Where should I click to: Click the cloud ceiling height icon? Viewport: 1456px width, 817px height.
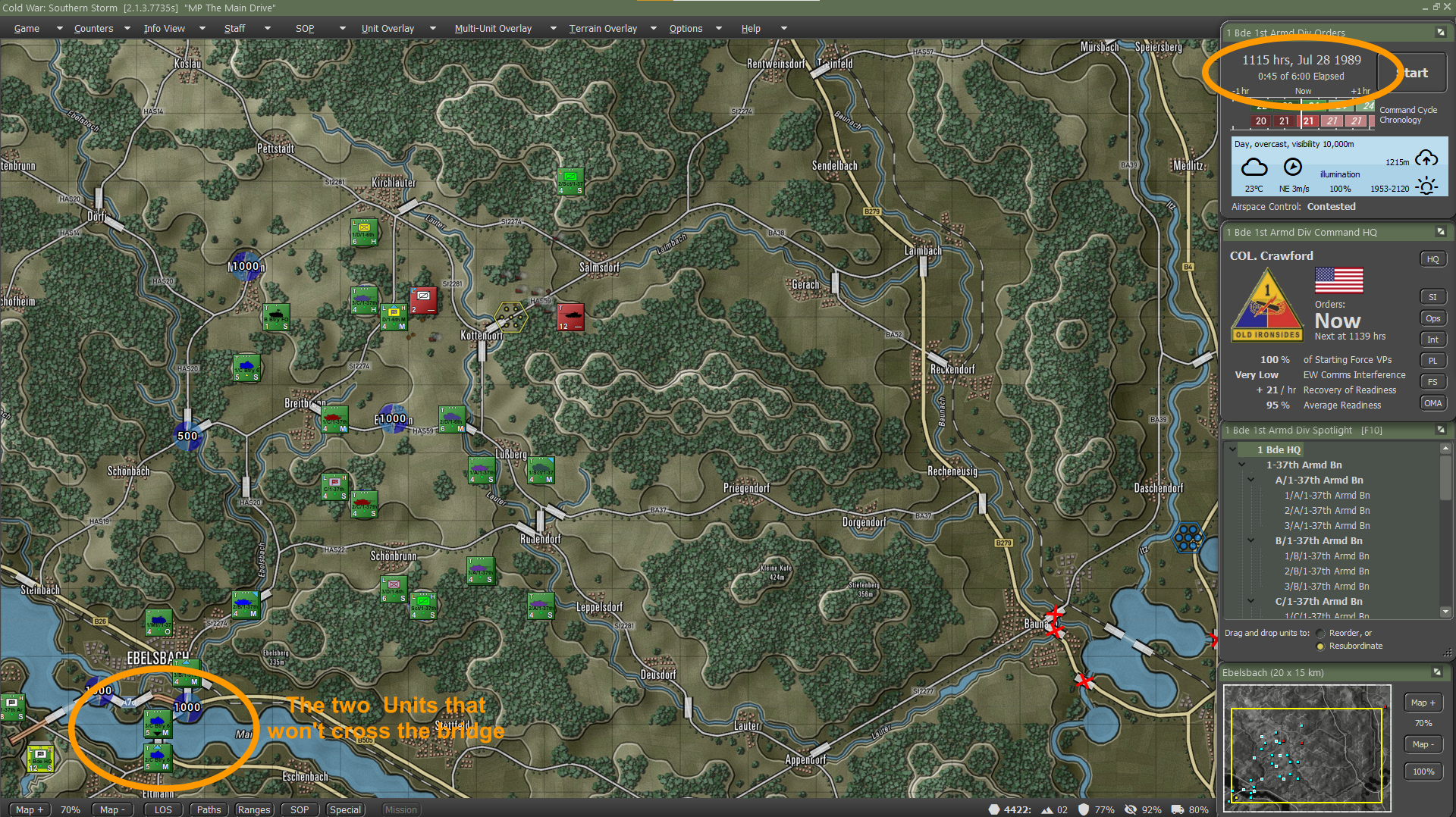pyautogui.click(x=1426, y=159)
